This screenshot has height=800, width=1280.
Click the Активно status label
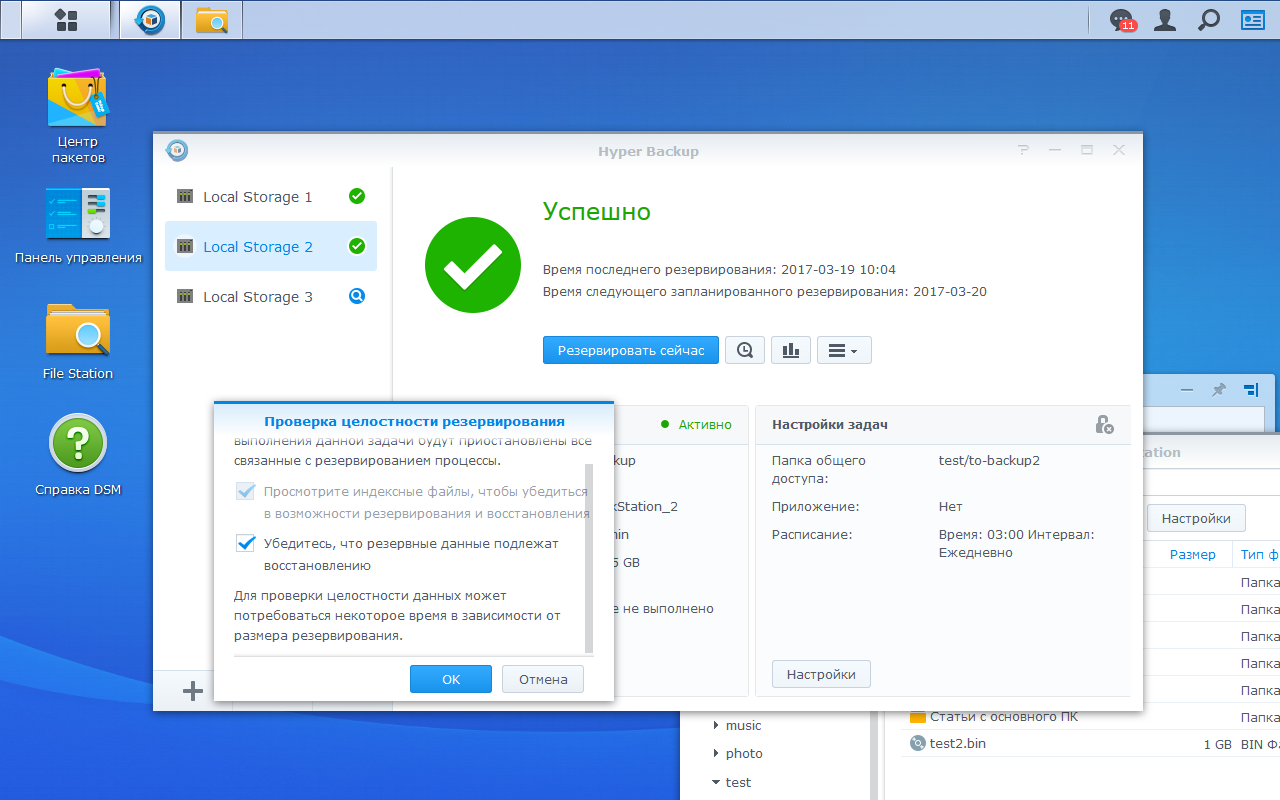tap(705, 425)
